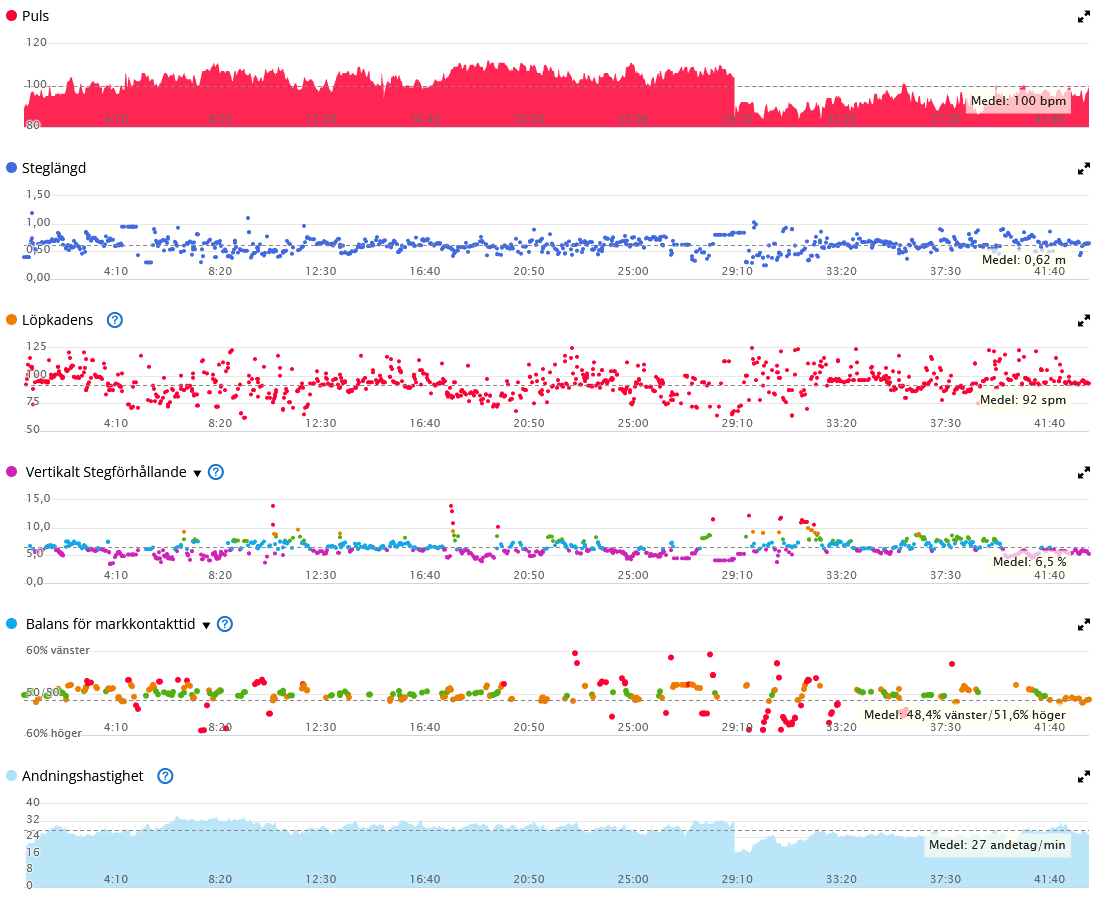Expand the Vertikalt Stegförhållande chart to fullscreen
Image resolution: width=1106 pixels, height=902 pixels.
pyautogui.click(x=1083, y=473)
